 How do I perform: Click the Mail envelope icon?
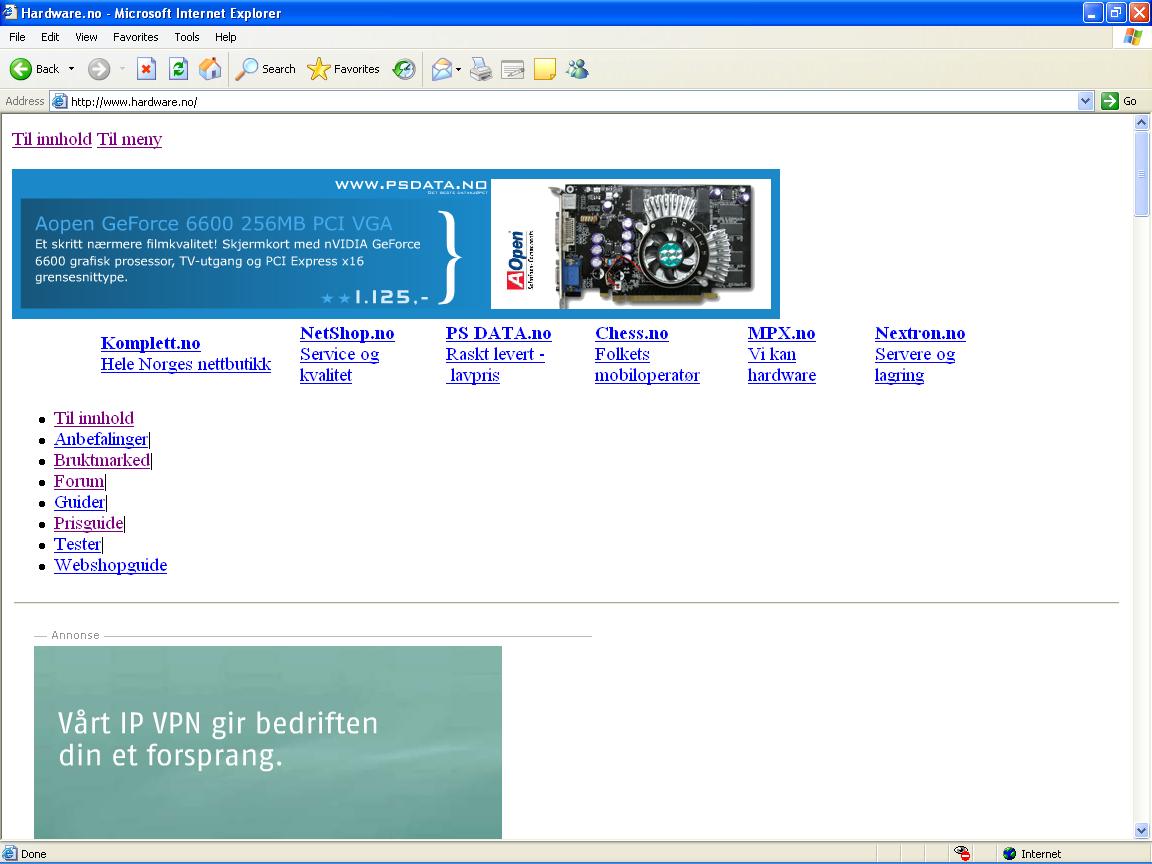[x=442, y=69]
